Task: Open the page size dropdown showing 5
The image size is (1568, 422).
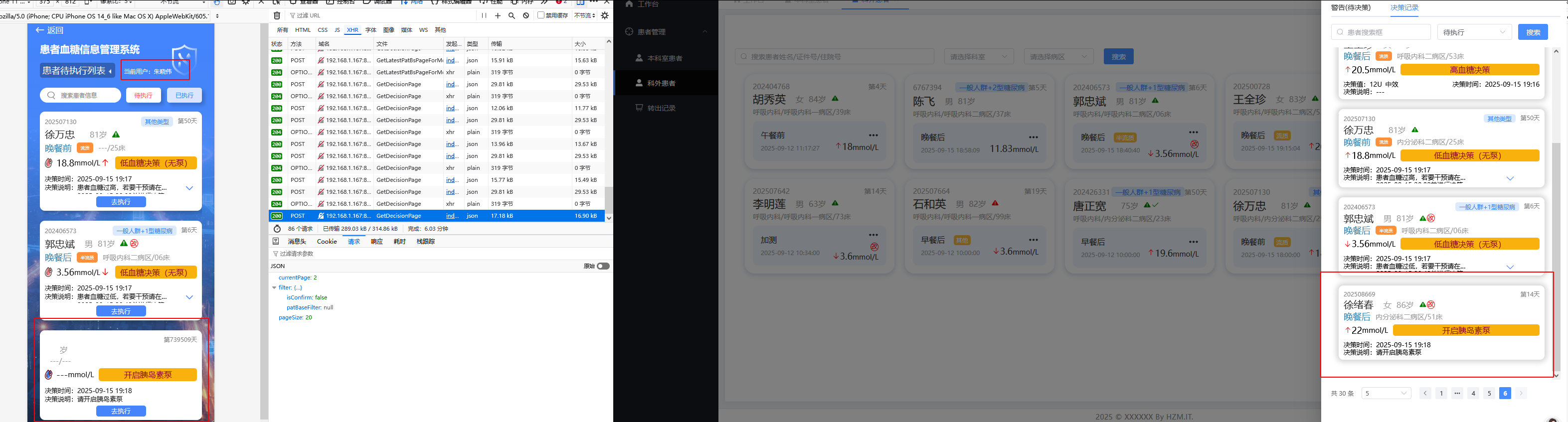Action: point(1387,394)
